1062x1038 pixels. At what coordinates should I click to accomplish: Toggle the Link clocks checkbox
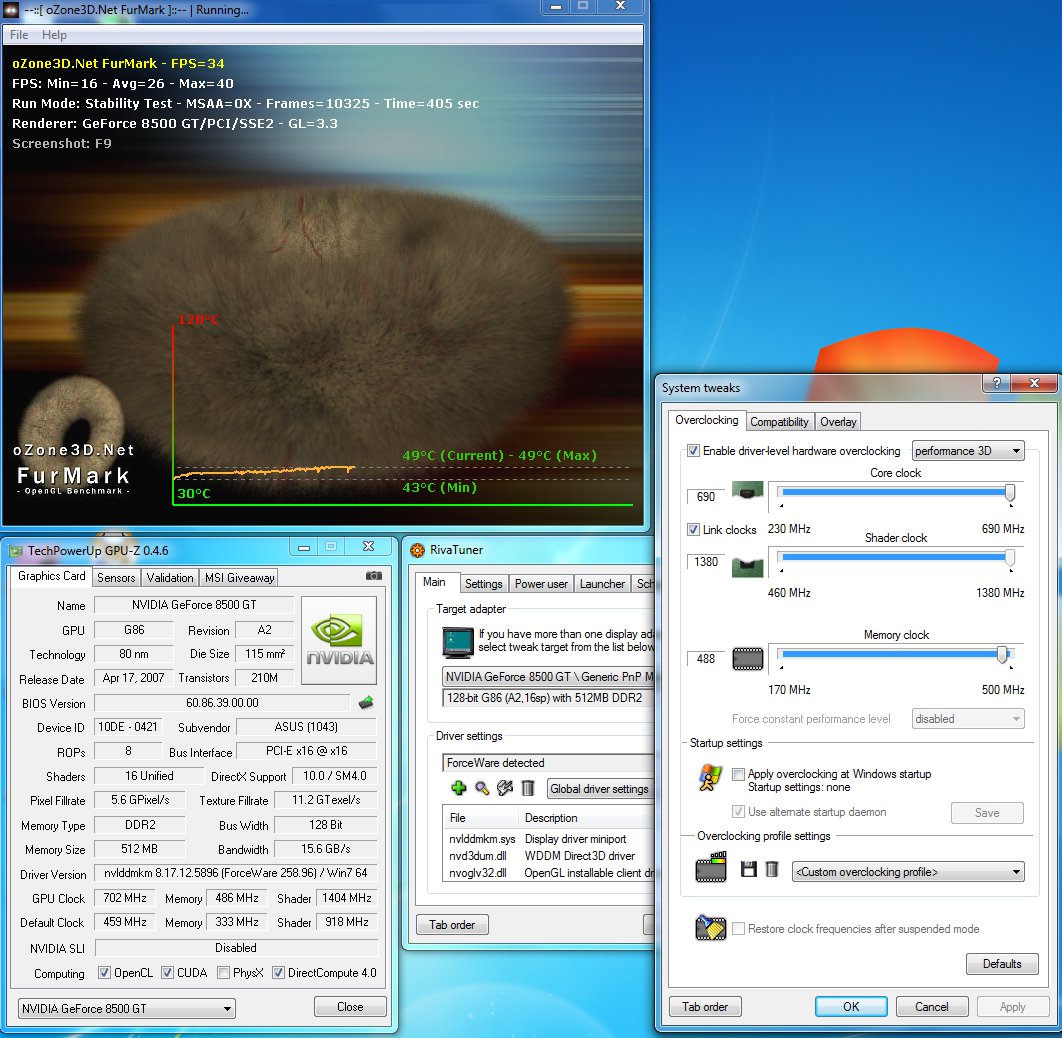point(693,529)
